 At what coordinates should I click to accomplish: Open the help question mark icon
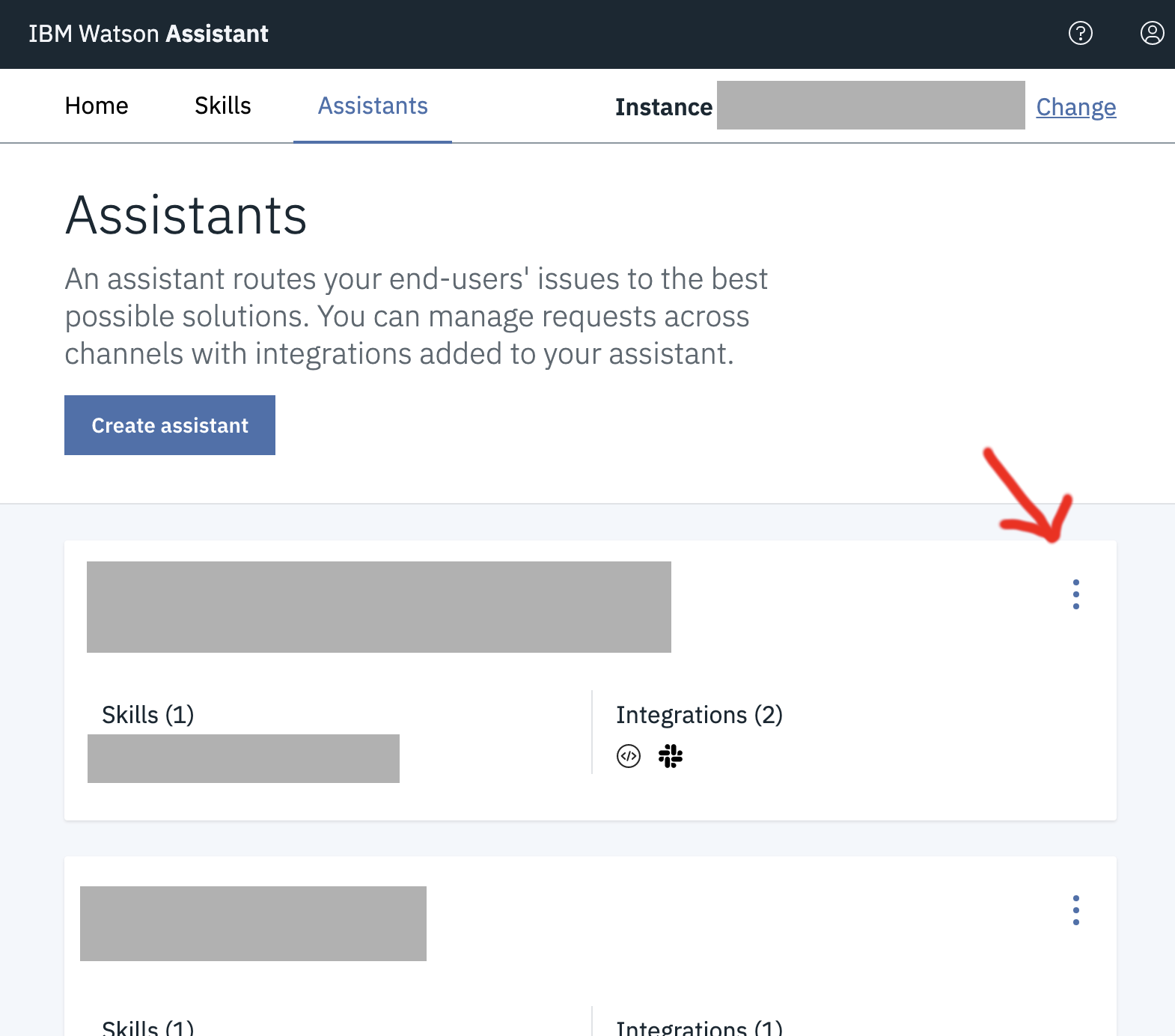pos(1080,33)
